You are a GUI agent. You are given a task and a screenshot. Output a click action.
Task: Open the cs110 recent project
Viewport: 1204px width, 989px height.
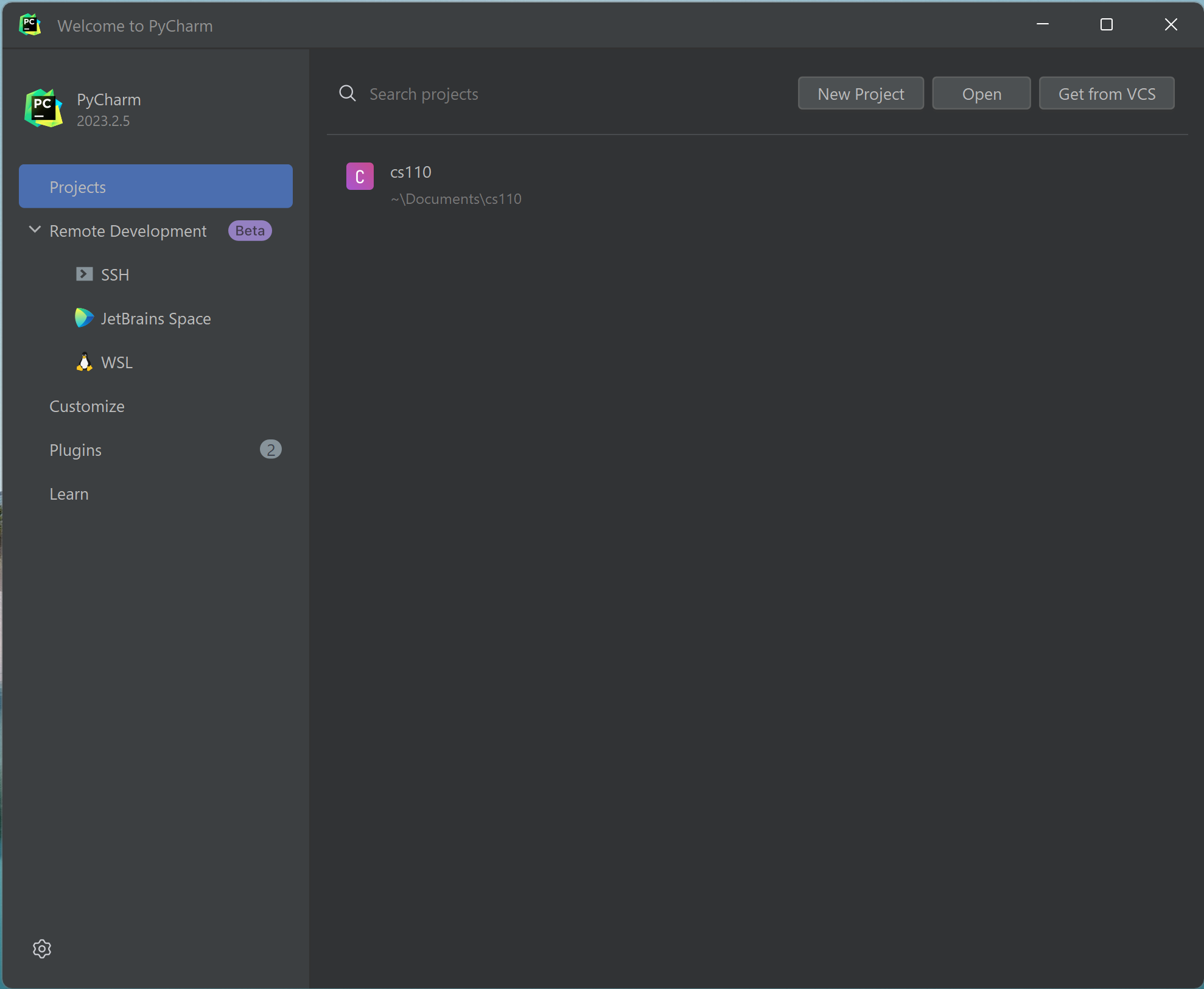(757, 184)
